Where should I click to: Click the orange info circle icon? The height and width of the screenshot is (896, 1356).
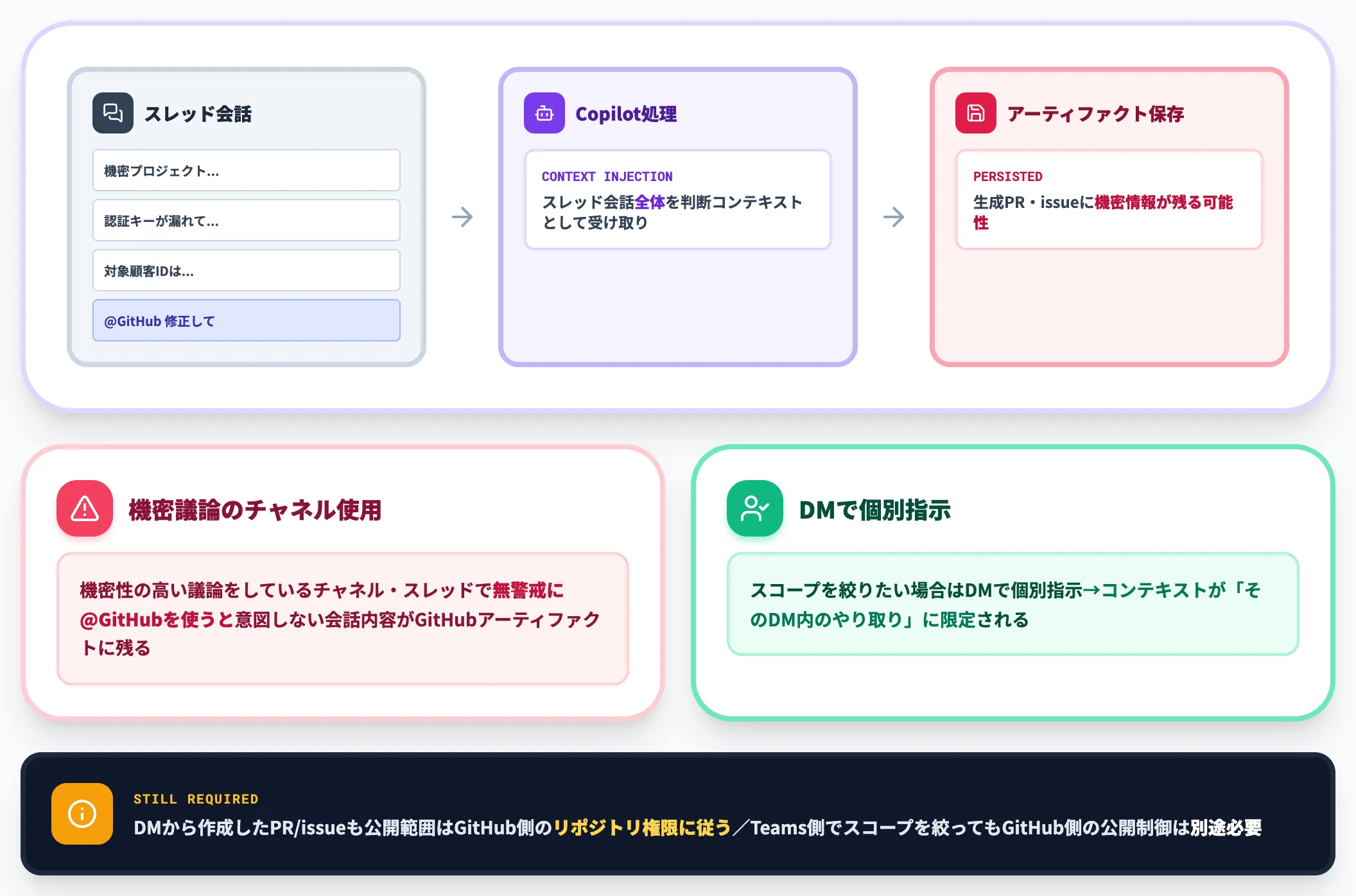[x=82, y=814]
